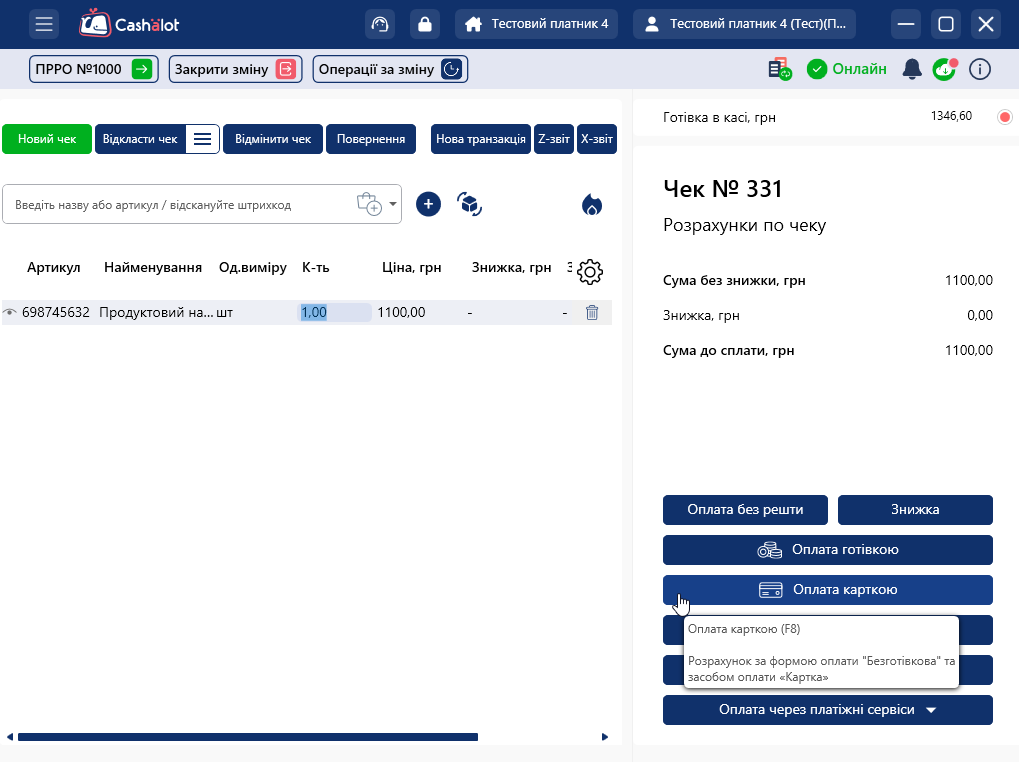Click the padlock lock icon

tap(425, 24)
